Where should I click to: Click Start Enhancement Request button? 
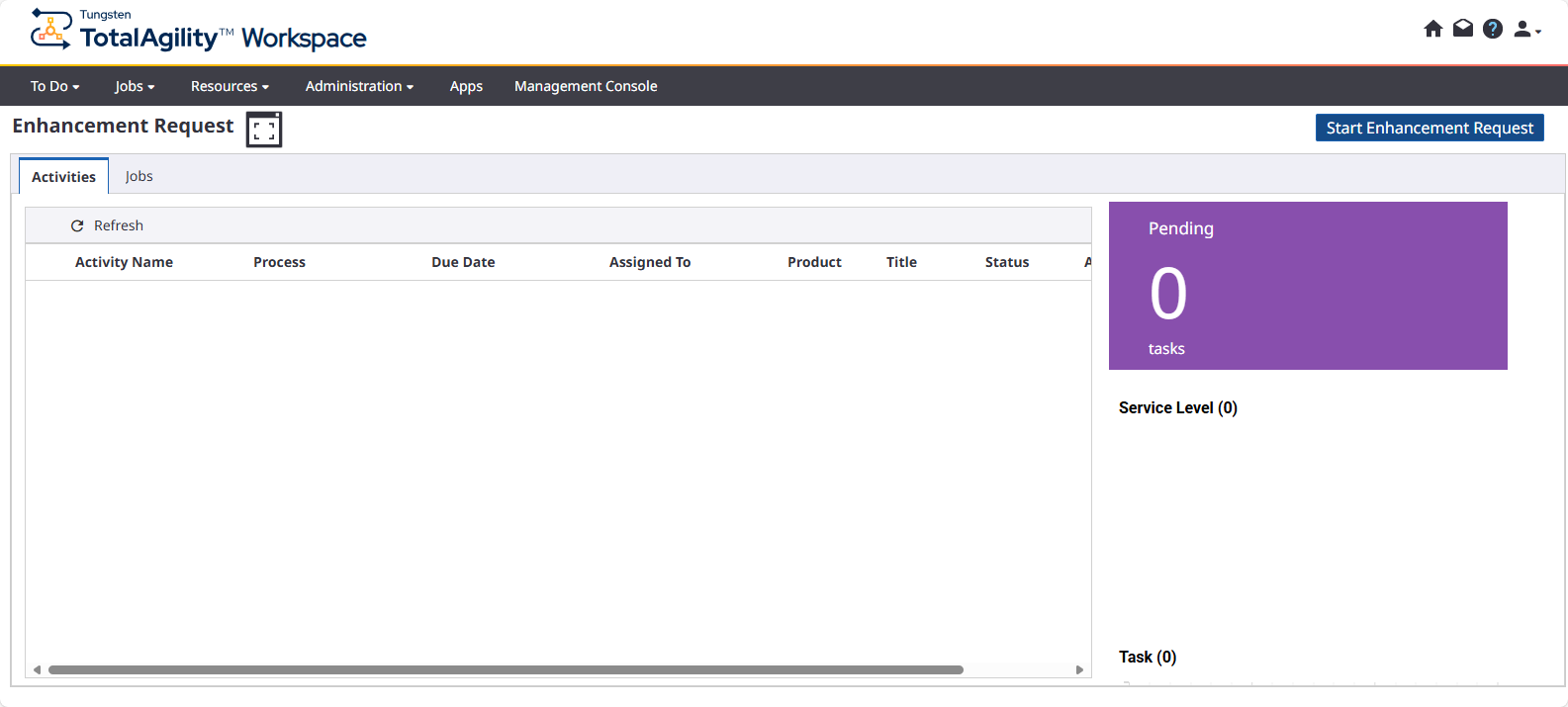coord(1430,128)
